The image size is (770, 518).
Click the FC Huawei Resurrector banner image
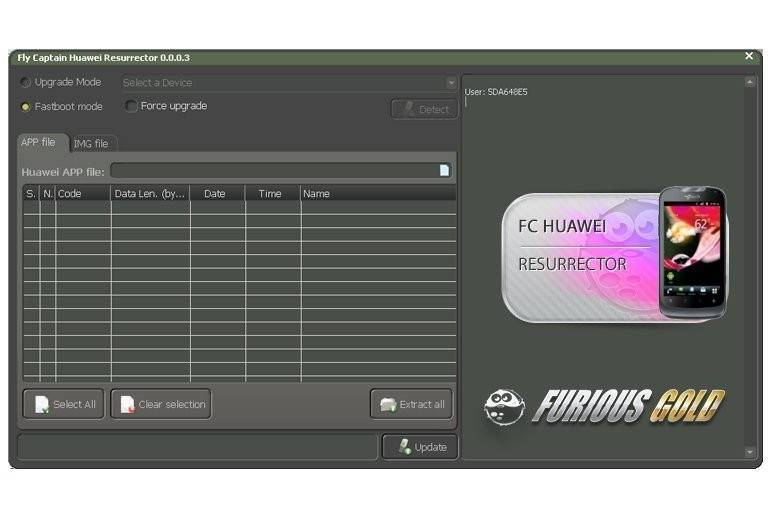click(x=614, y=255)
